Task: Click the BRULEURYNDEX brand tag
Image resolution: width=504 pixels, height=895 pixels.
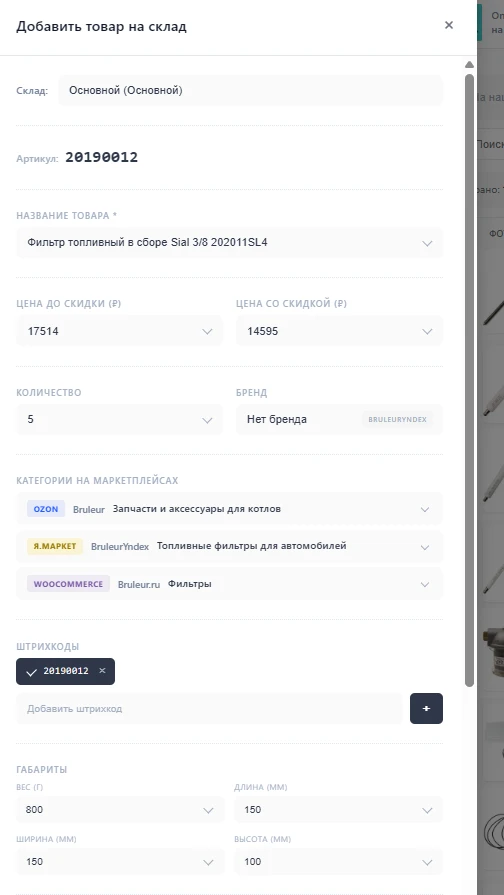Action: [x=397, y=420]
